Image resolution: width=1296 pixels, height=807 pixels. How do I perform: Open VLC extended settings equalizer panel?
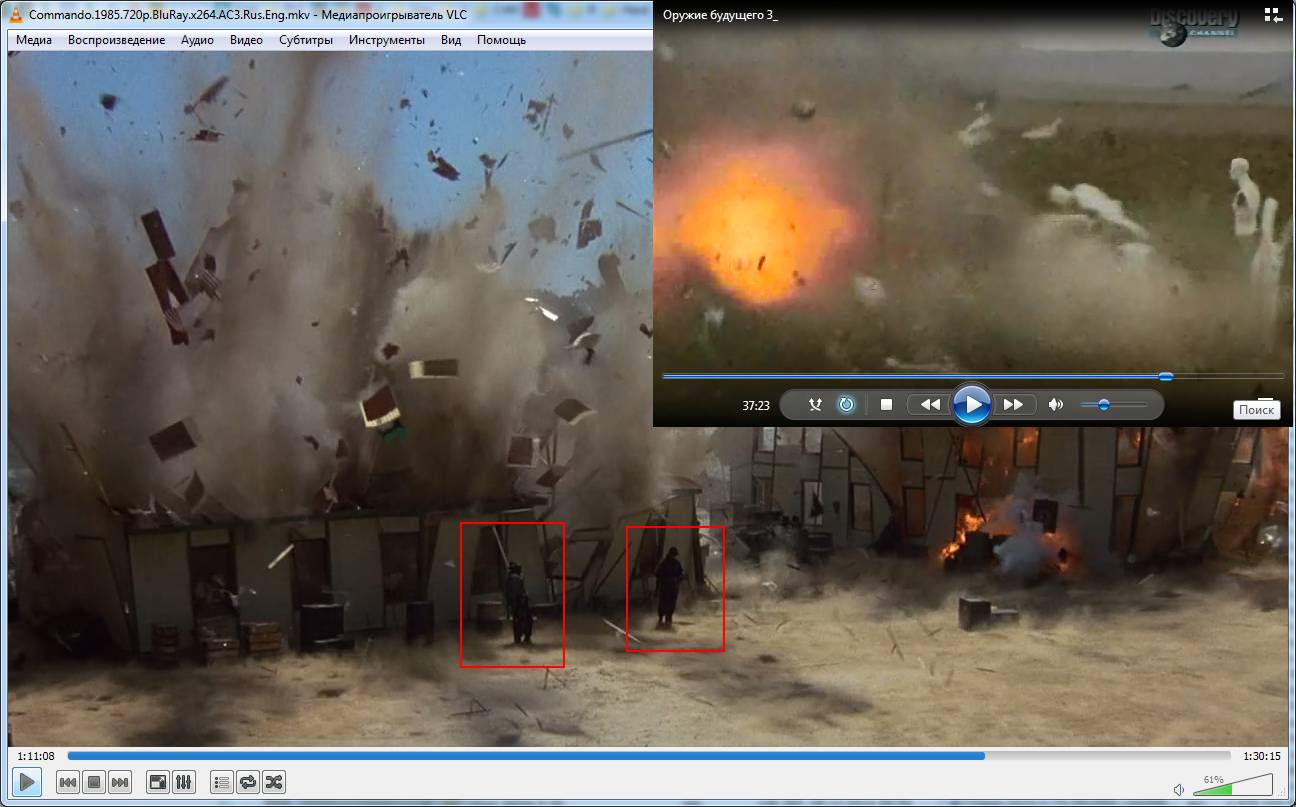pyautogui.click(x=184, y=782)
